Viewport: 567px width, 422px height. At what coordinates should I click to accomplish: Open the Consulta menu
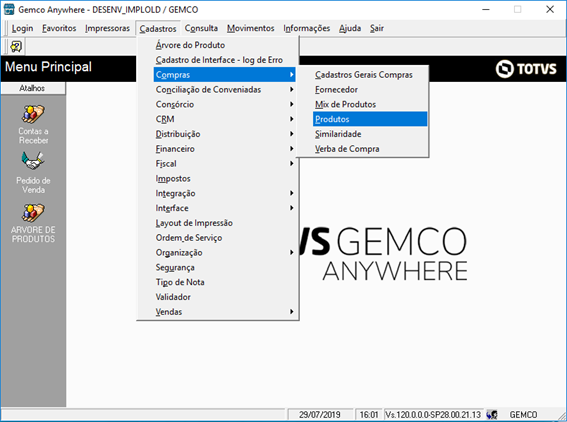click(201, 28)
